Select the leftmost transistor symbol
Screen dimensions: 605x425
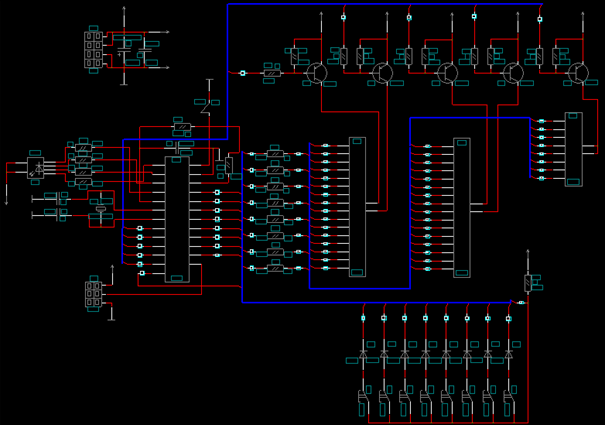[318, 72]
